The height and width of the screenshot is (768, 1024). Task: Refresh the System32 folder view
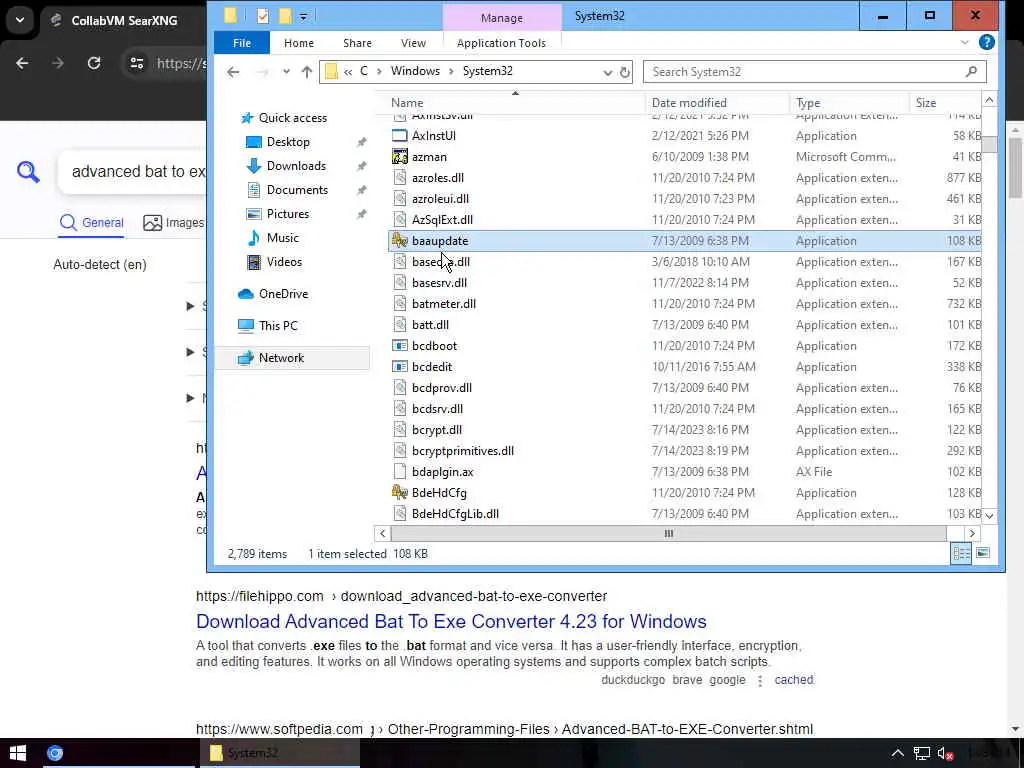tap(625, 72)
